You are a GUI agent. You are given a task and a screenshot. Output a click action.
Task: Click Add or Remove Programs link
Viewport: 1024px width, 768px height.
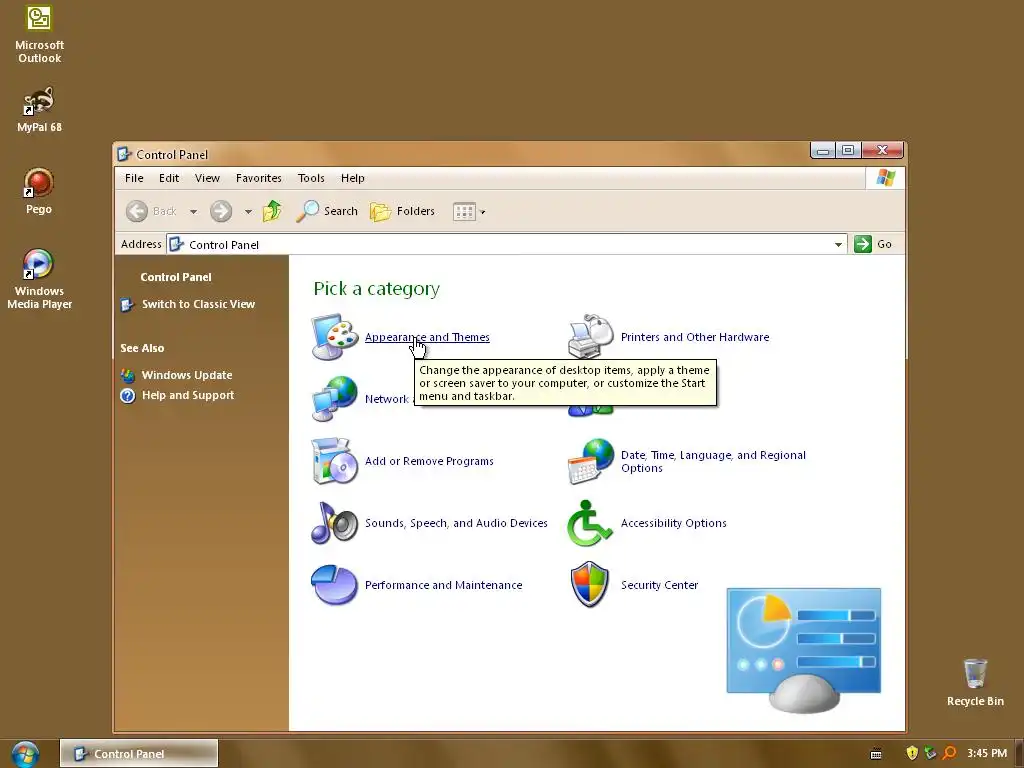tap(429, 461)
